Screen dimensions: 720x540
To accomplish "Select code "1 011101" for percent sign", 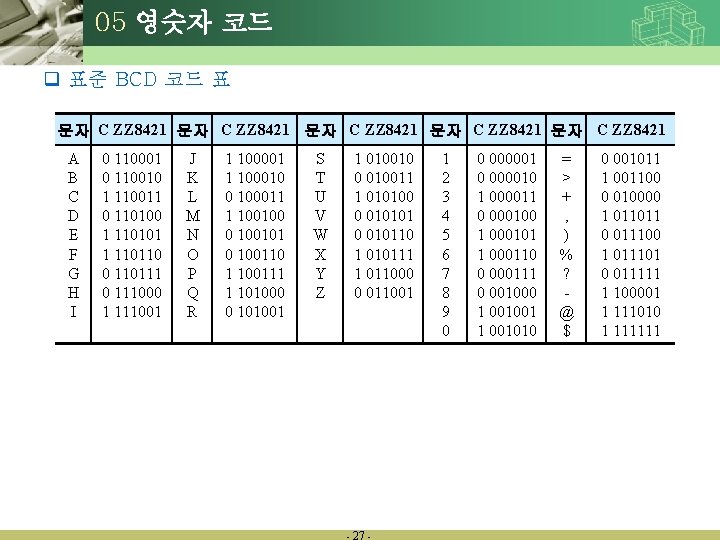I will pos(630,254).
